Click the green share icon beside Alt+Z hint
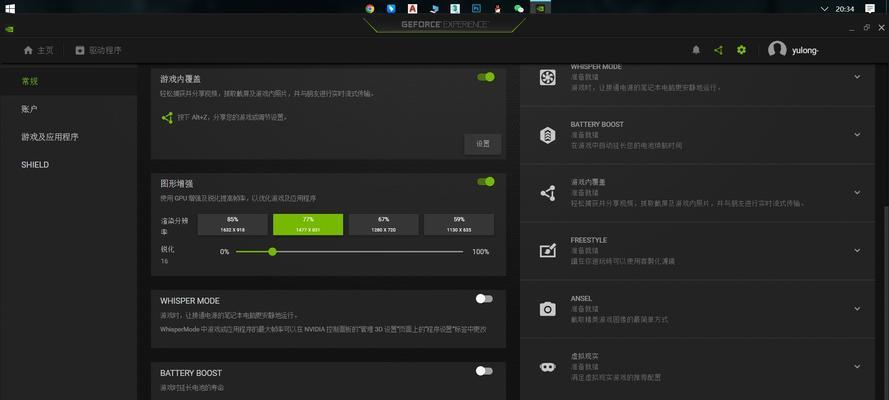889x400 pixels. 167,118
